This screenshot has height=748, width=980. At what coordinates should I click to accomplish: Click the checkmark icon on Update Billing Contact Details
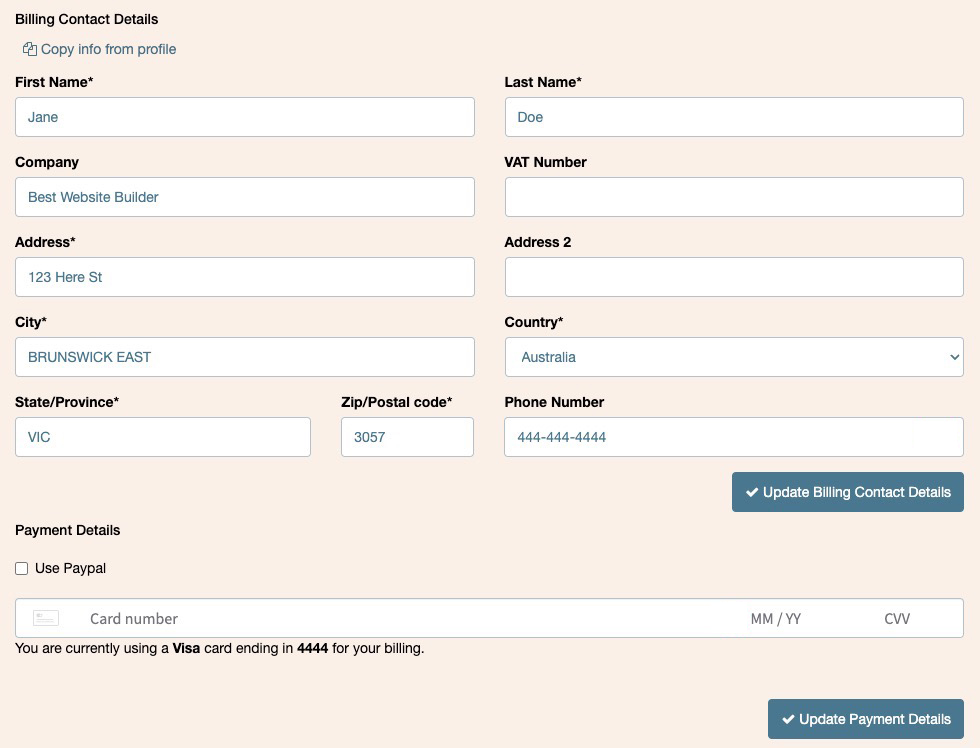(752, 492)
